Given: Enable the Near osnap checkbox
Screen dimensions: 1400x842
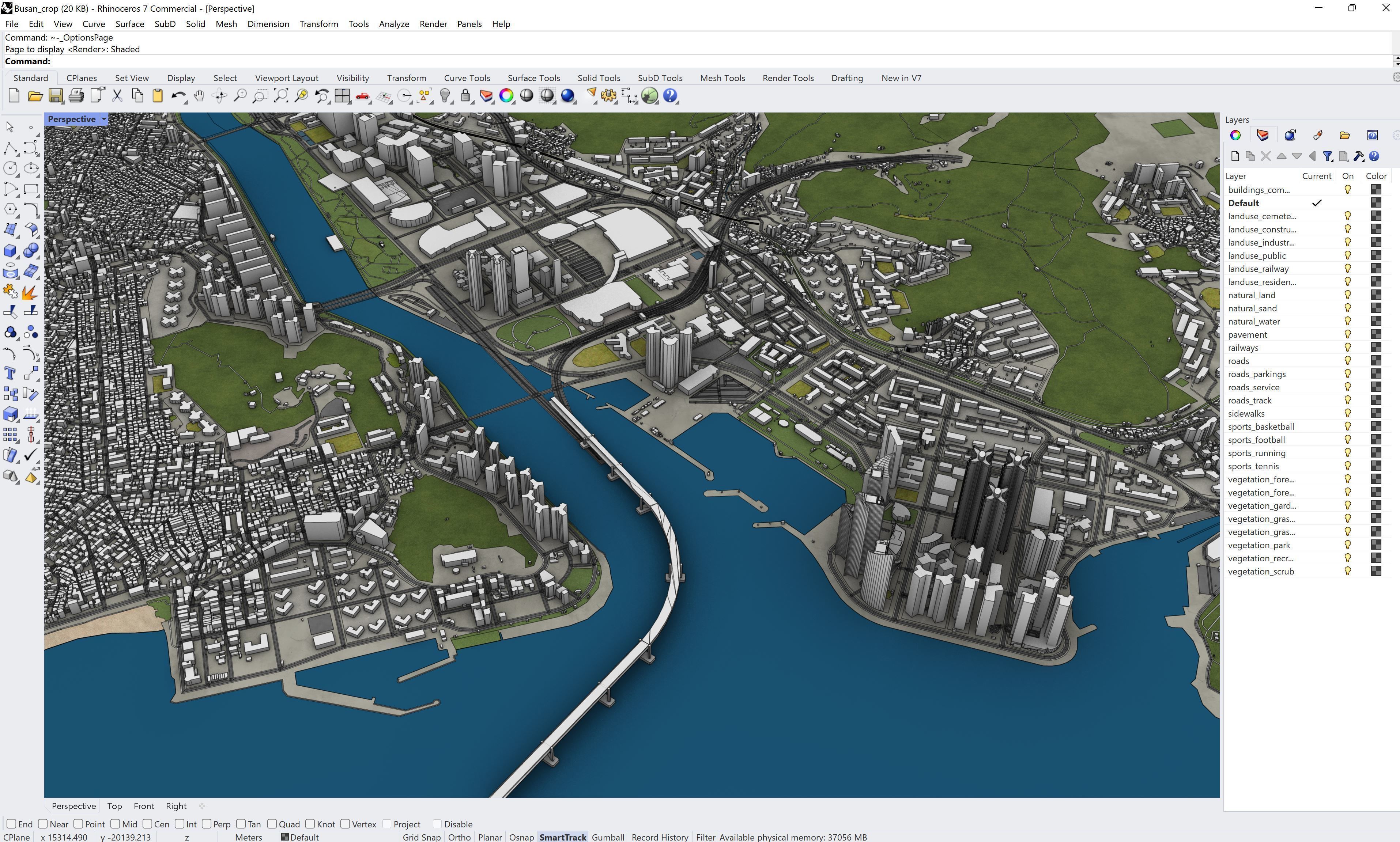Looking at the screenshot, I should pyautogui.click(x=43, y=824).
